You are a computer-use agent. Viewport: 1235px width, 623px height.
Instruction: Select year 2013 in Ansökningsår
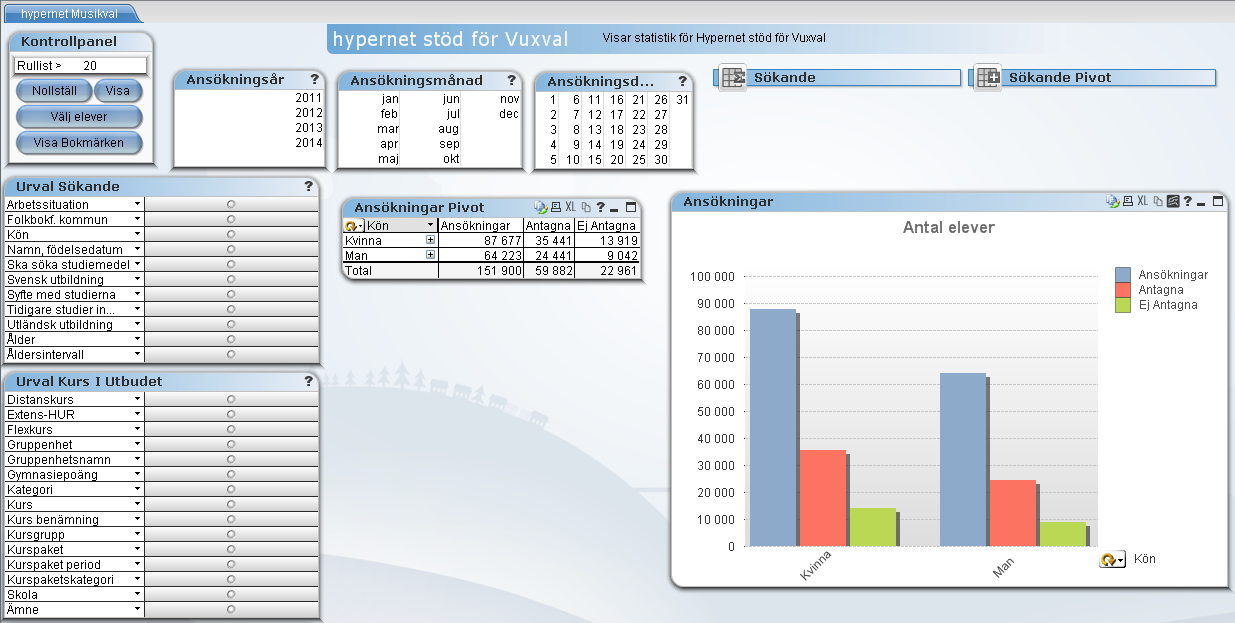(x=309, y=128)
